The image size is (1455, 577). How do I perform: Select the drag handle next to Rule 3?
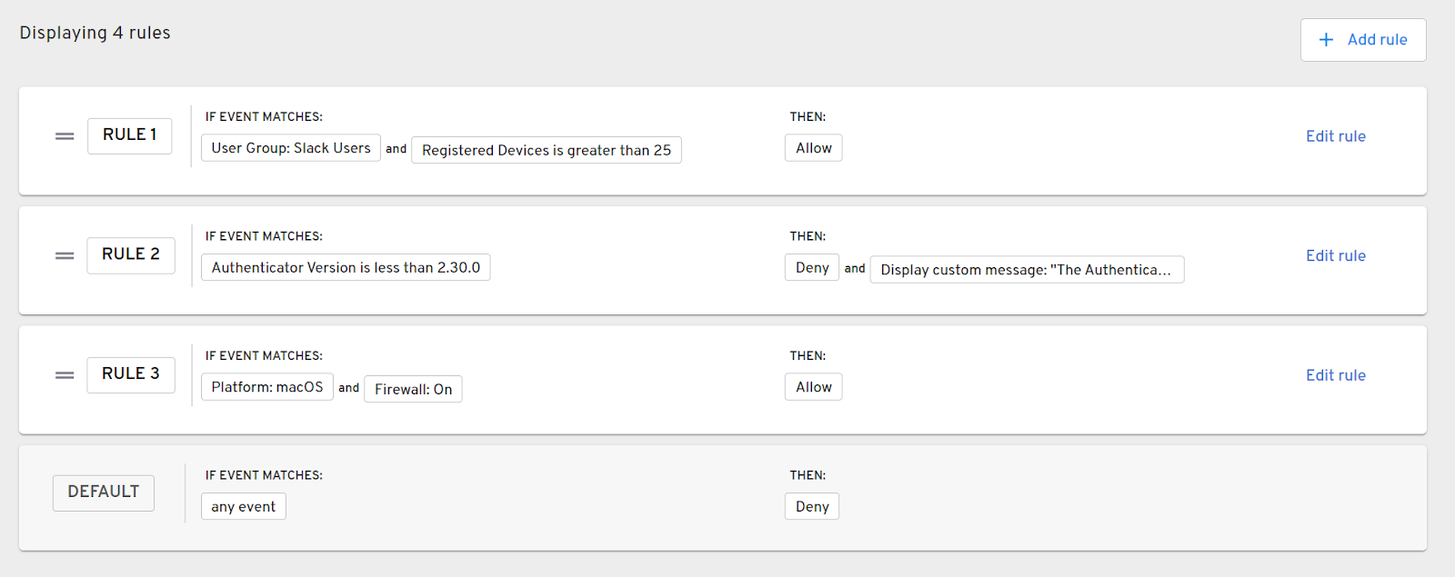point(64,375)
